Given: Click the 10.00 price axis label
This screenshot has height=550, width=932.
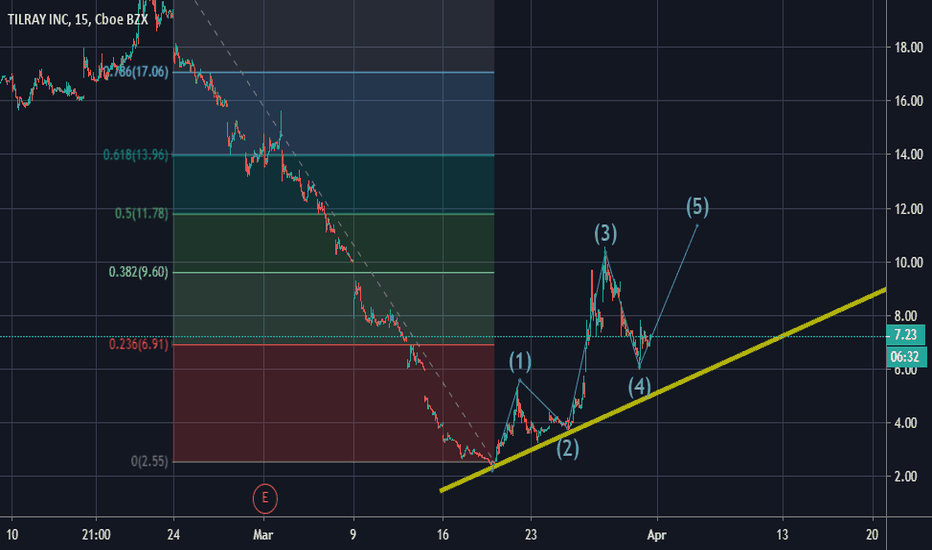Looking at the screenshot, I should tap(909, 262).
